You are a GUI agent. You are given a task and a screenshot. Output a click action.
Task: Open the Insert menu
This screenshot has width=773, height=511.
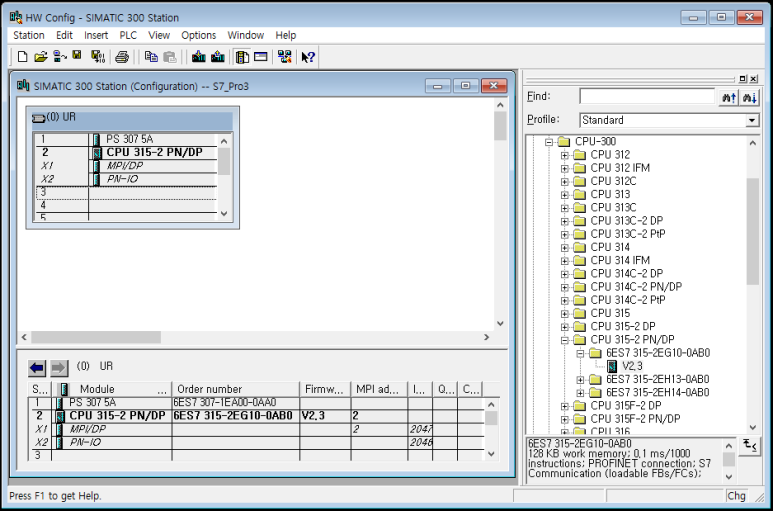(96, 35)
